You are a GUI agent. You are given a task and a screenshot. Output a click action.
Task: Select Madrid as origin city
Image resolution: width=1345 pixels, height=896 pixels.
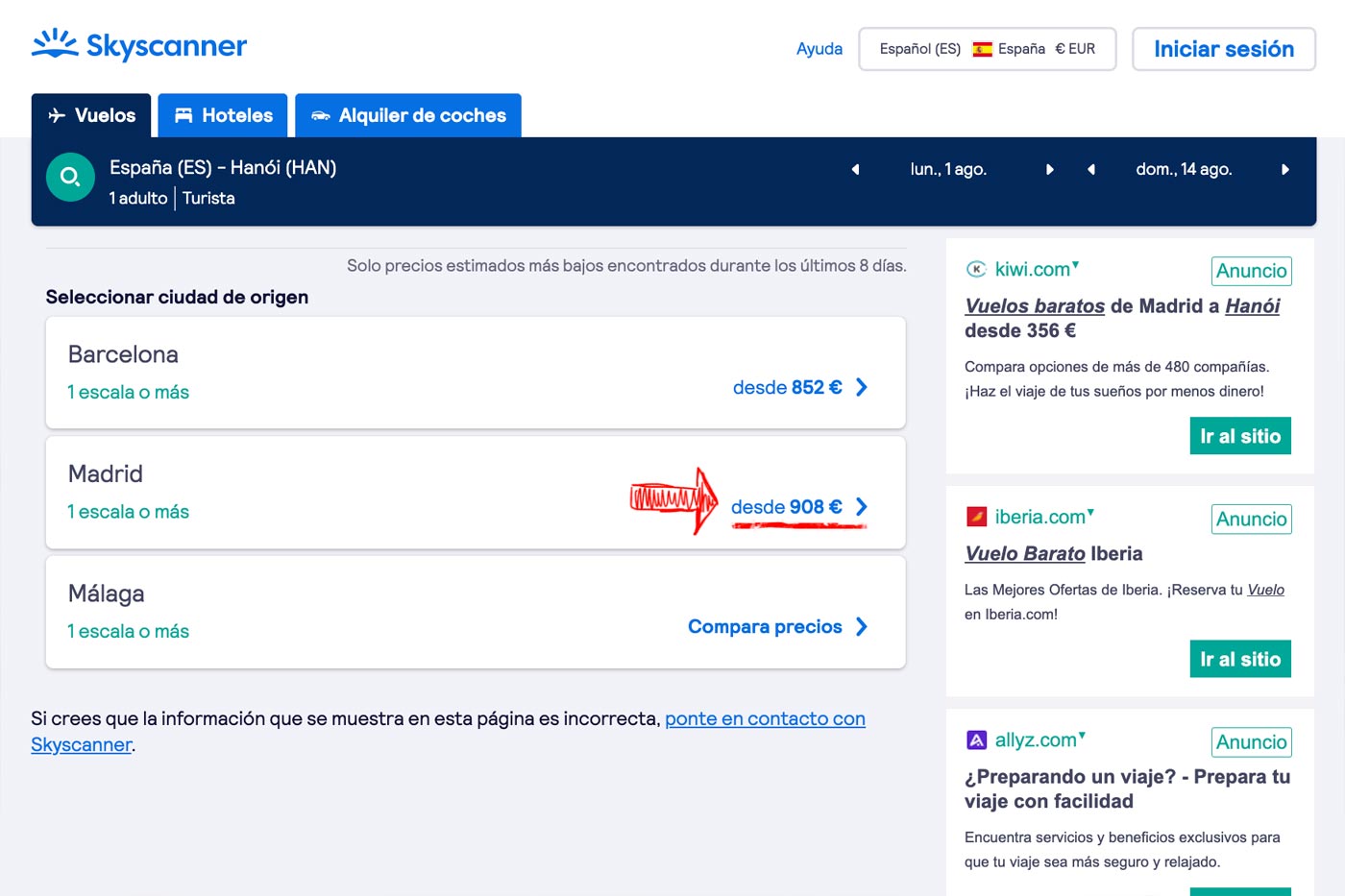click(x=476, y=493)
